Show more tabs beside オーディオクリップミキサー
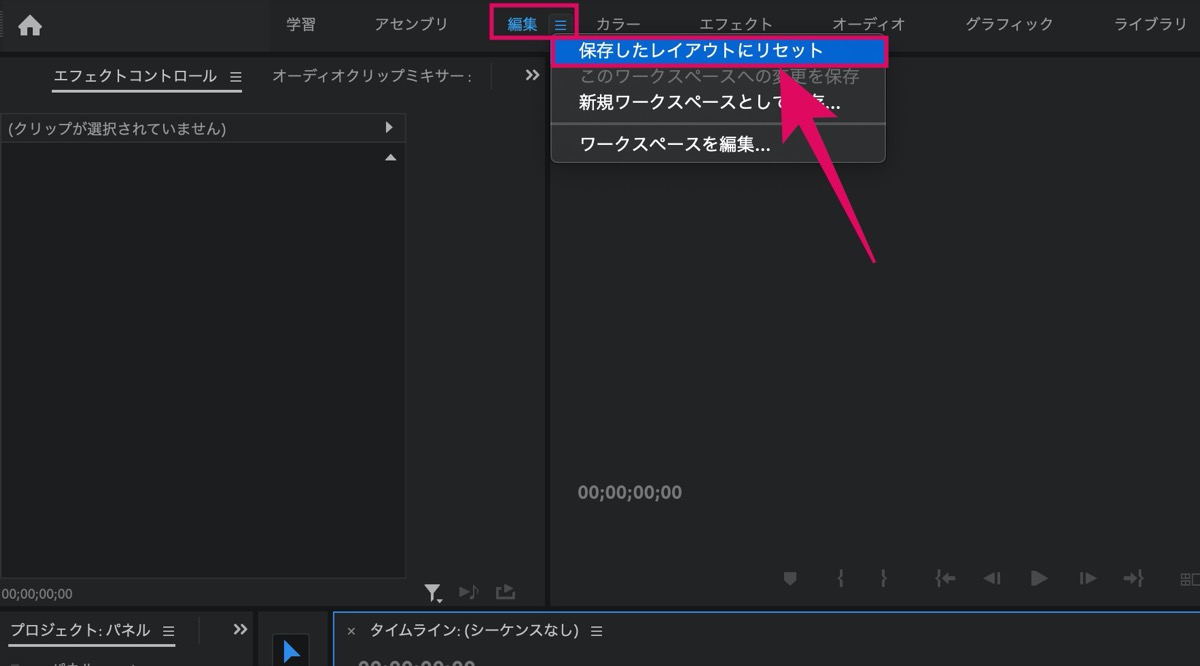The width and height of the screenshot is (1200, 666). pyautogui.click(x=532, y=76)
